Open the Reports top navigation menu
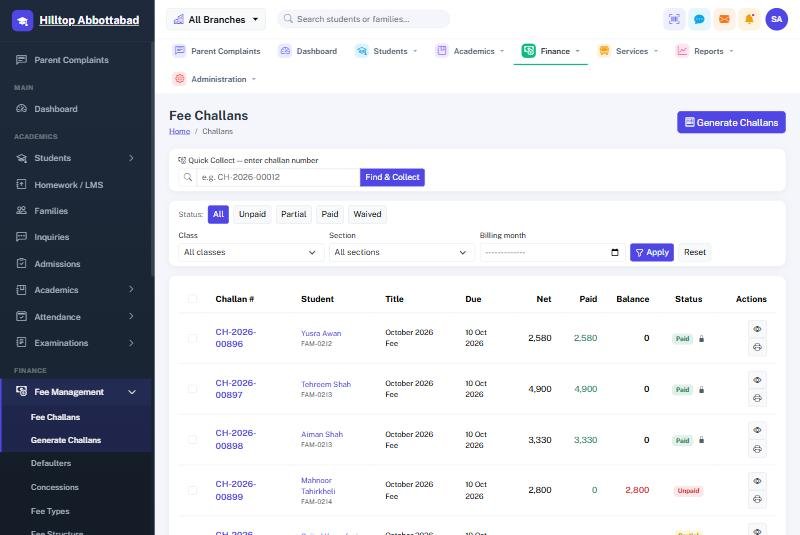 (x=705, y=51)
